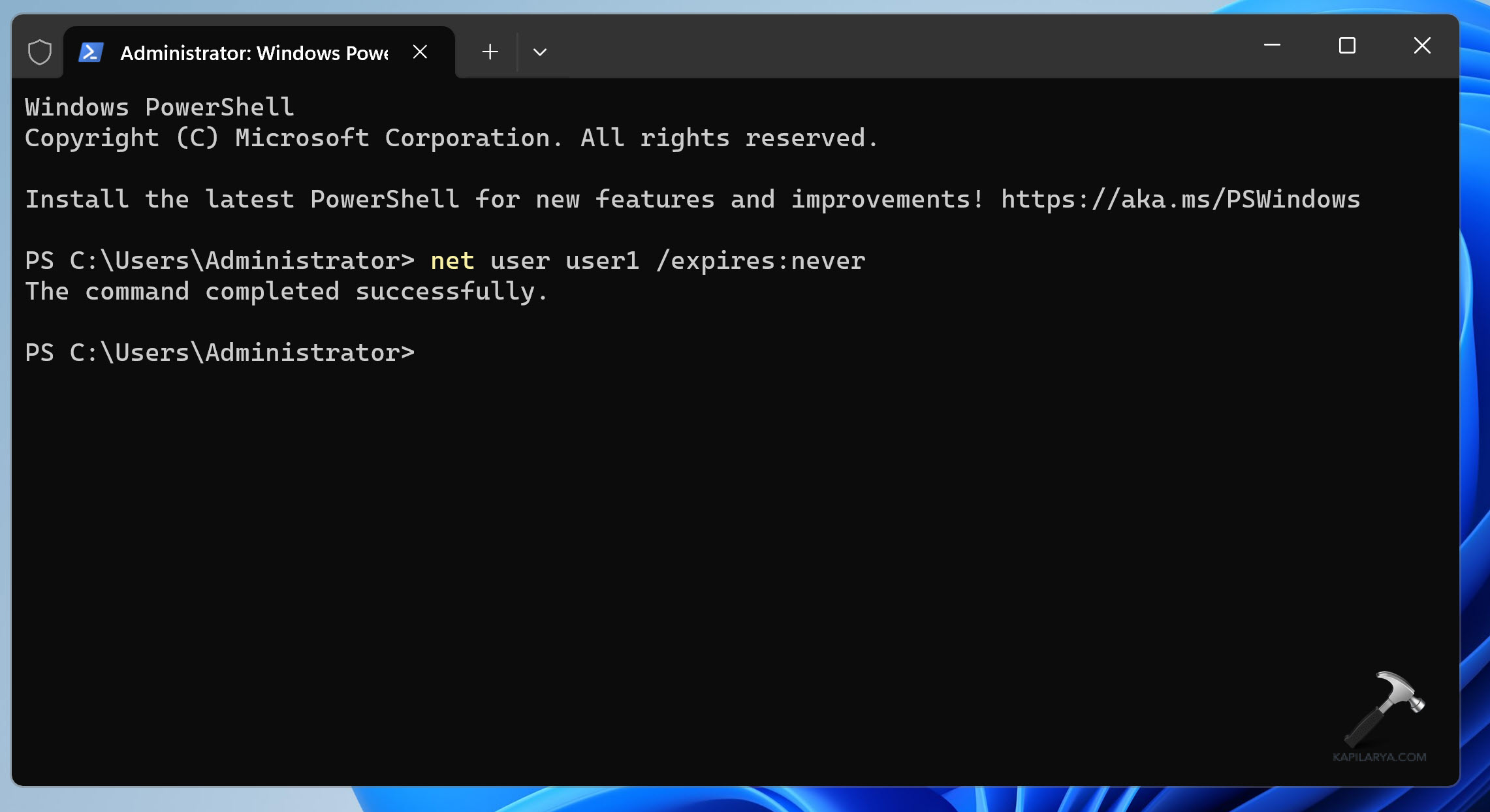Click the PowerShell logo in the tab
The image size is (1490, 812).
click(x=91, y=52)
